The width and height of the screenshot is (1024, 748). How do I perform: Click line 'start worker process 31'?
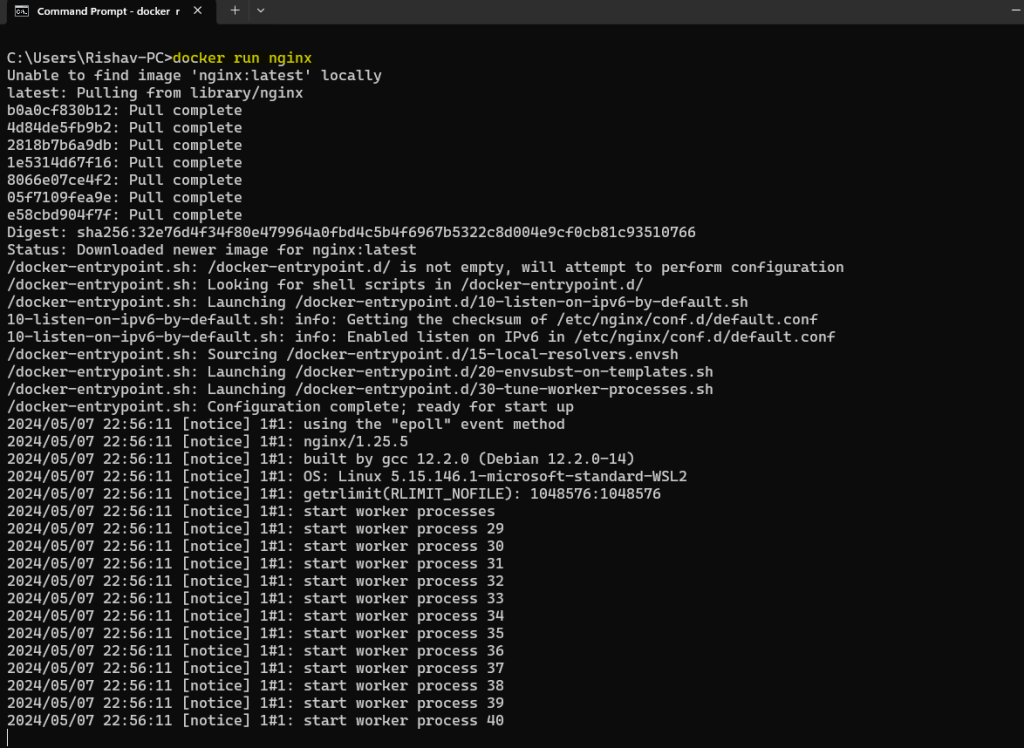click(255, 564)
